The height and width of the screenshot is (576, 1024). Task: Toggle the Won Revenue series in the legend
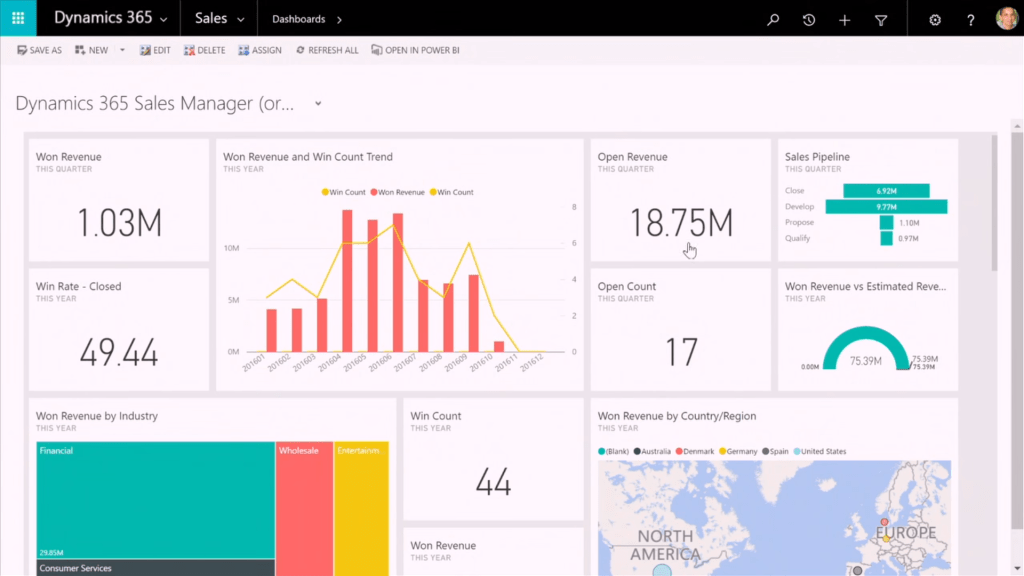coord(399,191)
